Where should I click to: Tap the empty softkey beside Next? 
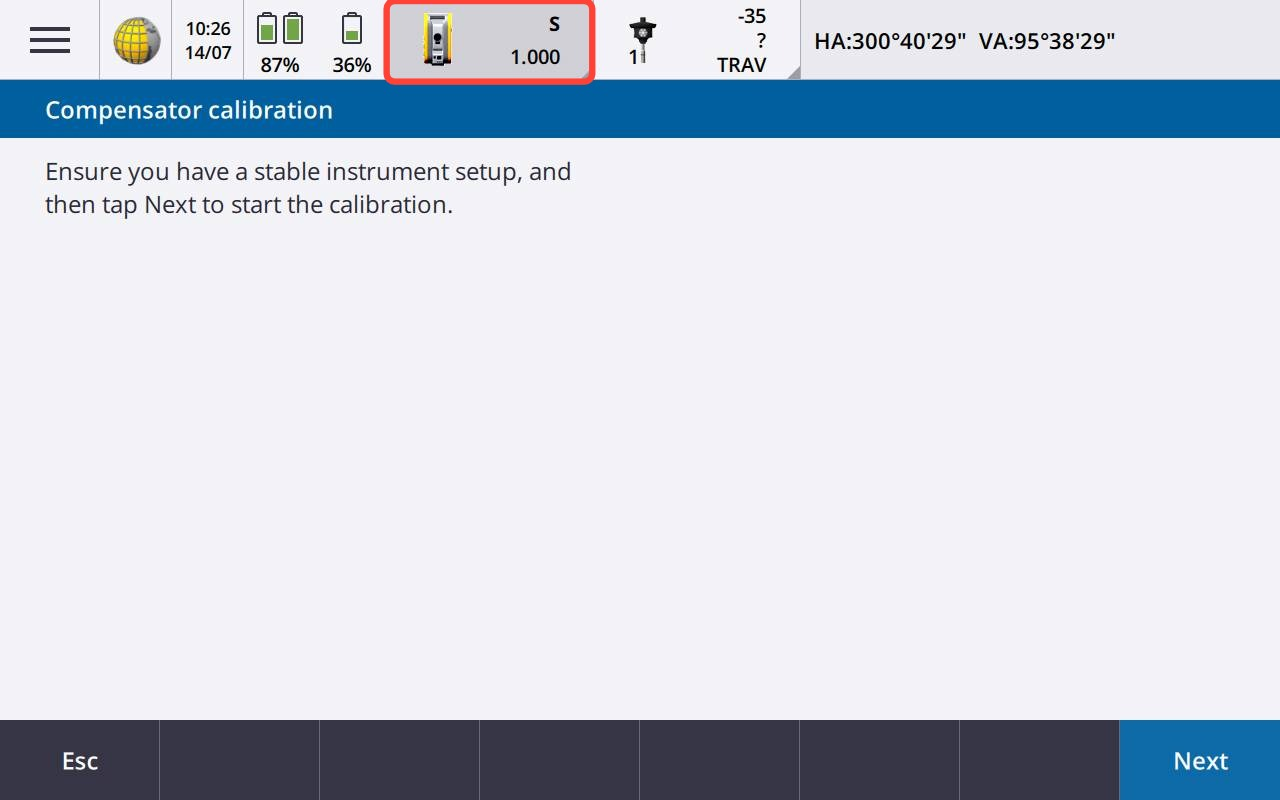(x=1040, y=761)
